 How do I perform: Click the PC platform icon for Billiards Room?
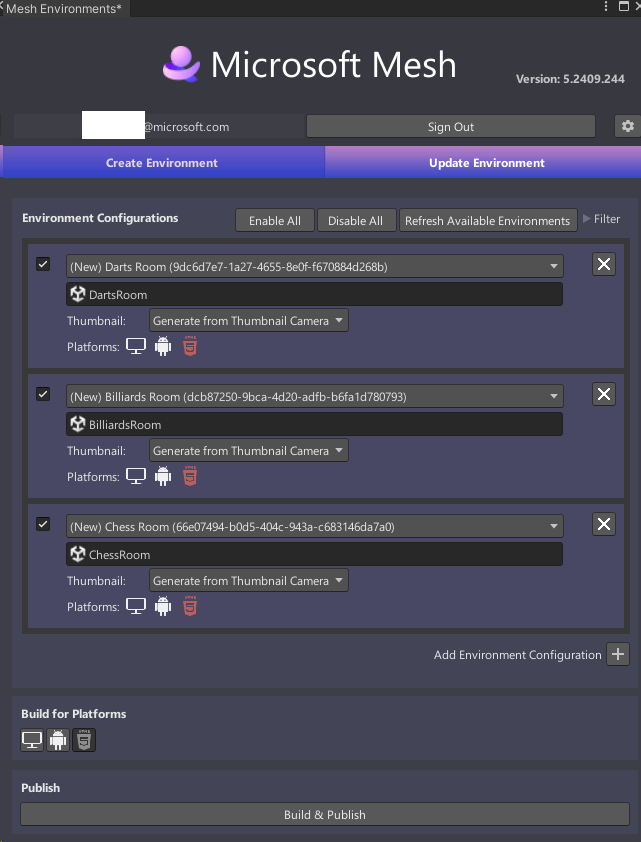pos(136,476)
